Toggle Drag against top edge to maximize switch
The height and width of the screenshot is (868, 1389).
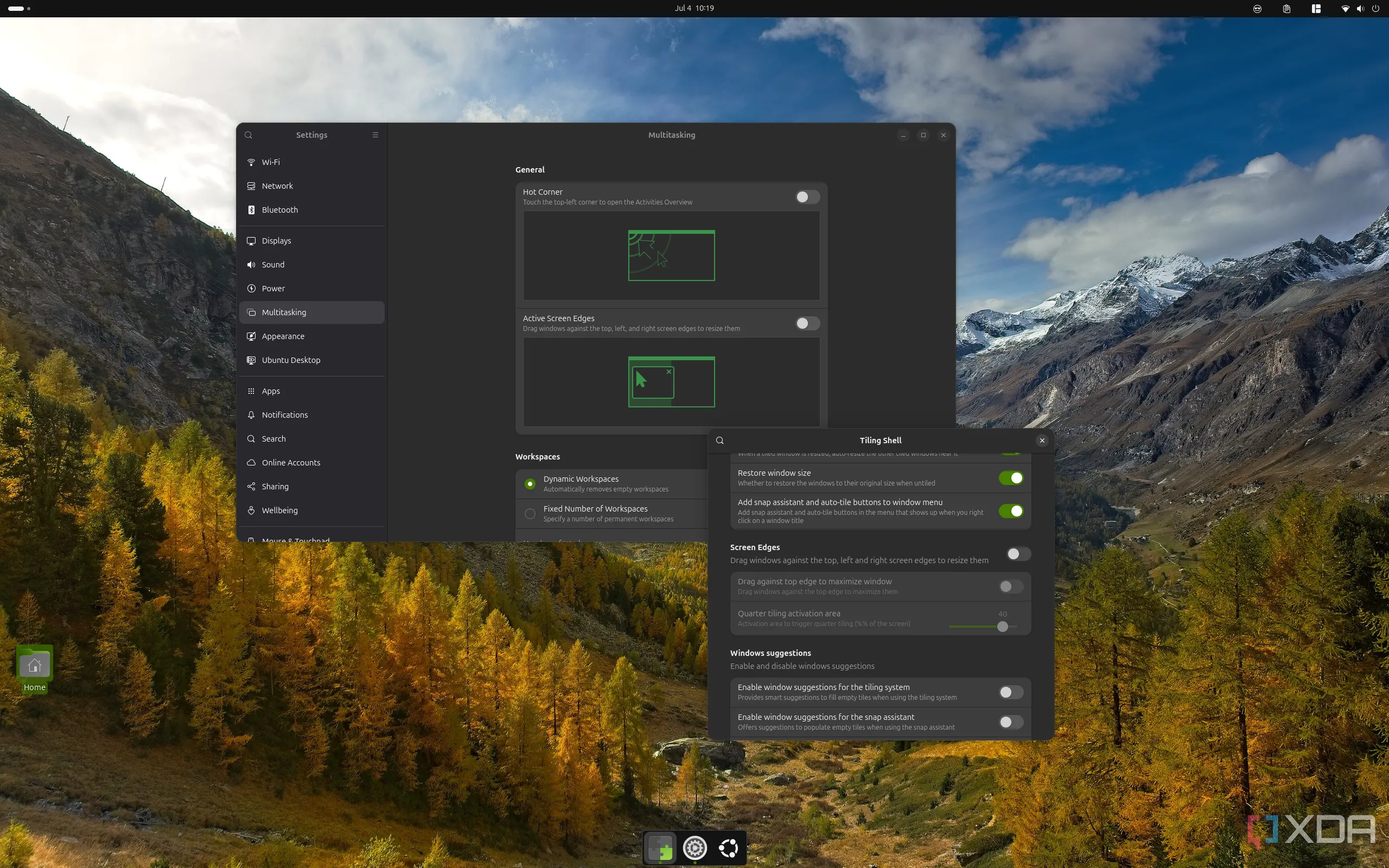pos(1011,586)
